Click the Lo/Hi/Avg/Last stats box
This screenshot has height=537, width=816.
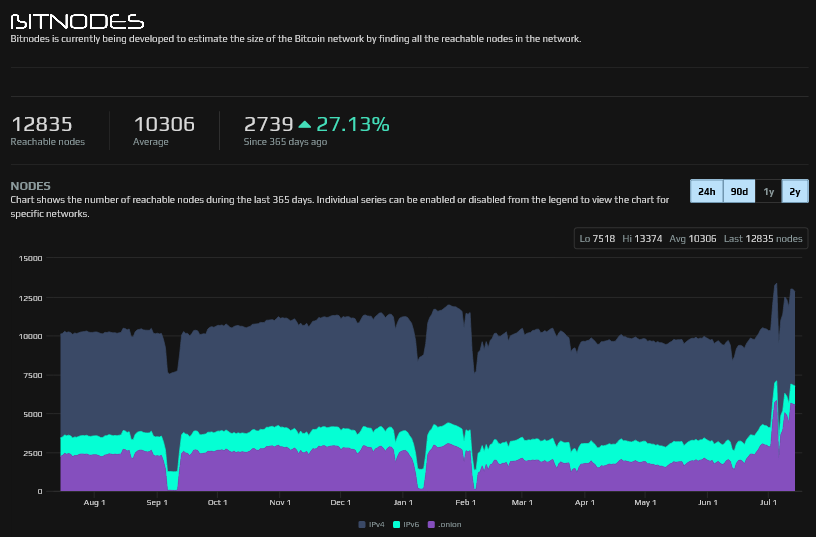click(x=690, y=238)
